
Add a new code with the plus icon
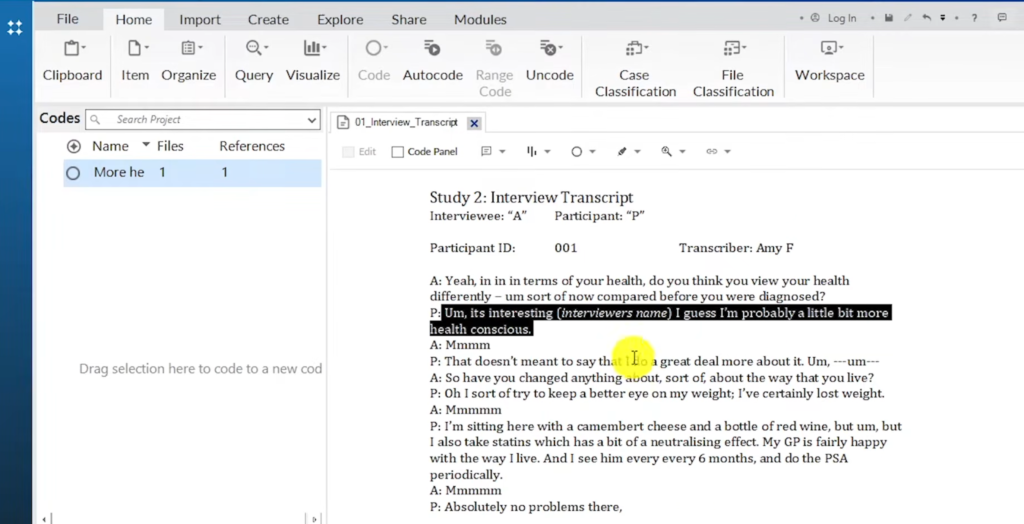coord(74,146)
